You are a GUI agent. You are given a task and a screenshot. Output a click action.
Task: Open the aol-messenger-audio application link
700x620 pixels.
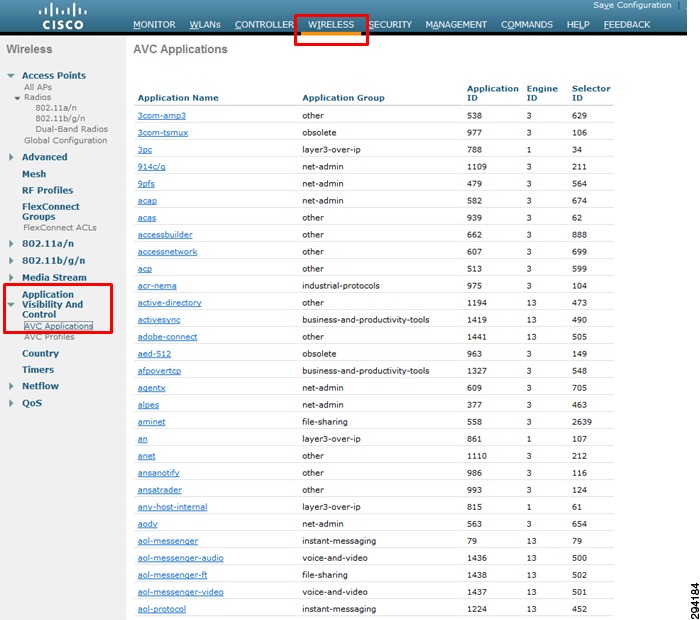(x=180, y=558)
